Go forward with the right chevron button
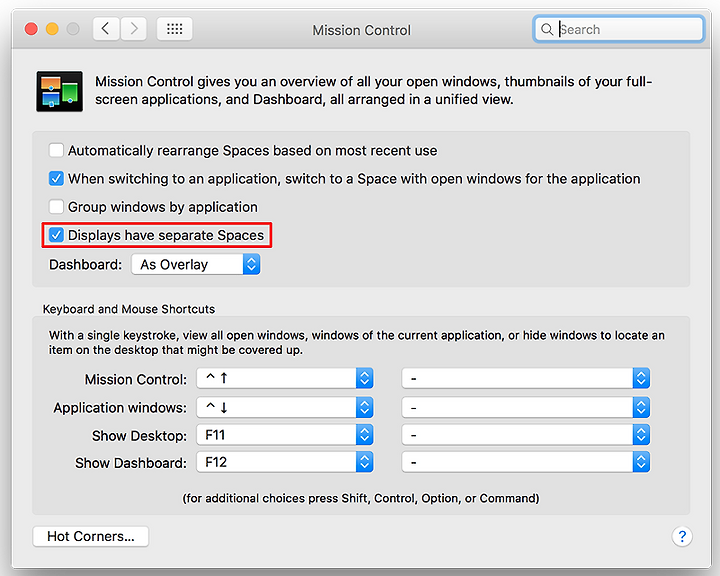 coord(134,29)
